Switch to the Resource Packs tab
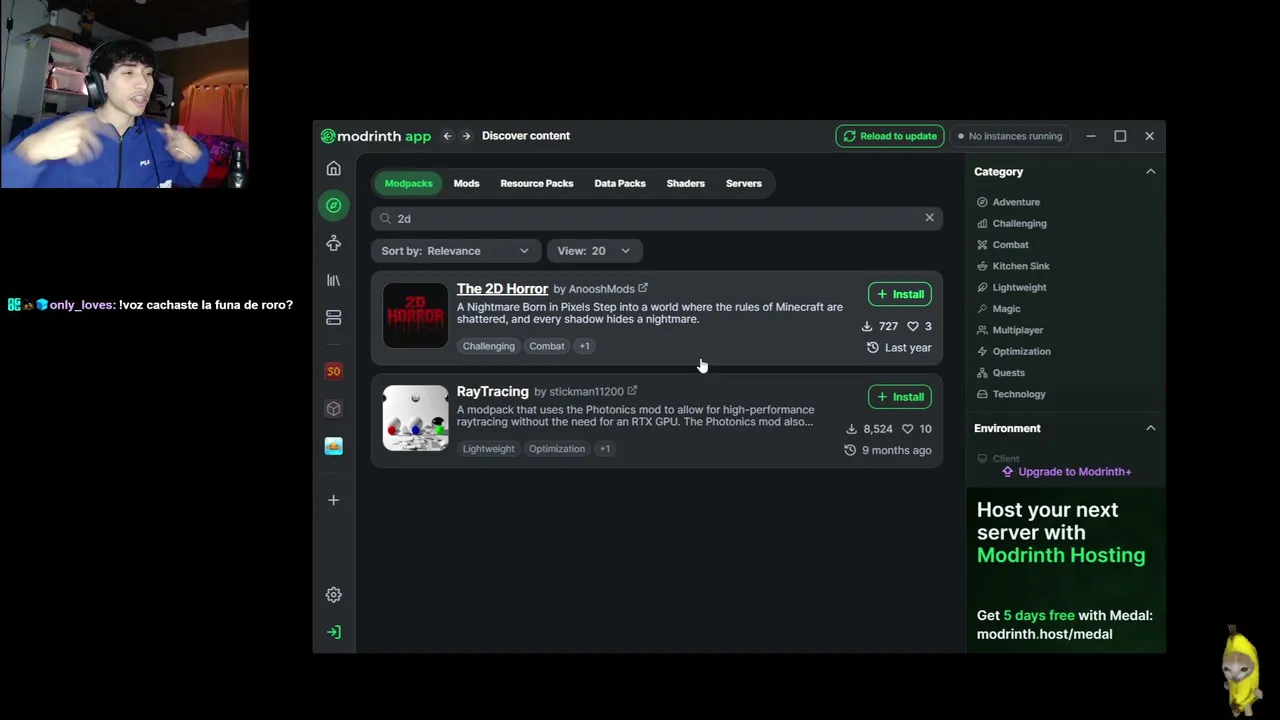This screenshot has height=720, width=1280. click(x=537, y=184)
